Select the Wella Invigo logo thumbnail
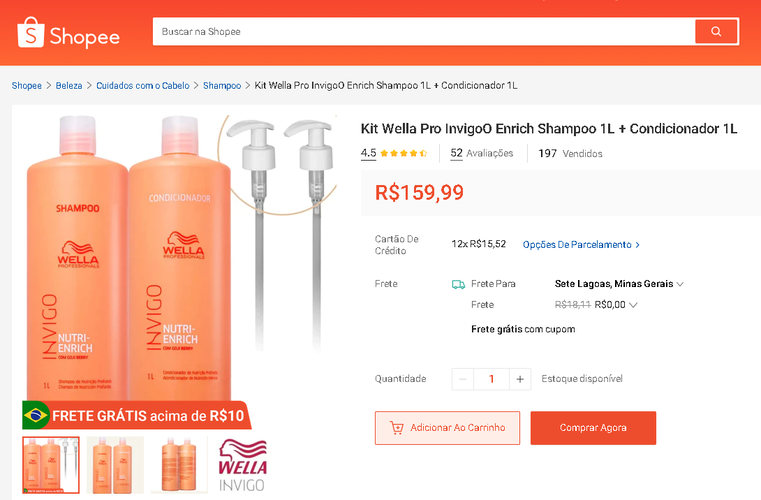 click(x=242, y=465)
